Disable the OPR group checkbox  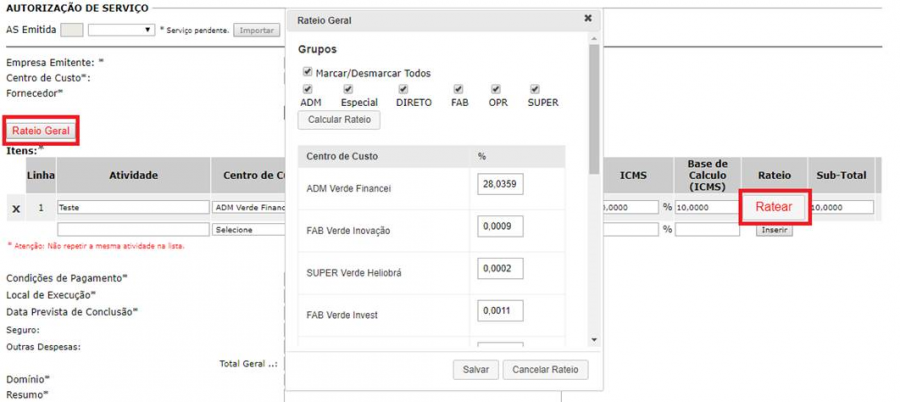point(494,89)
